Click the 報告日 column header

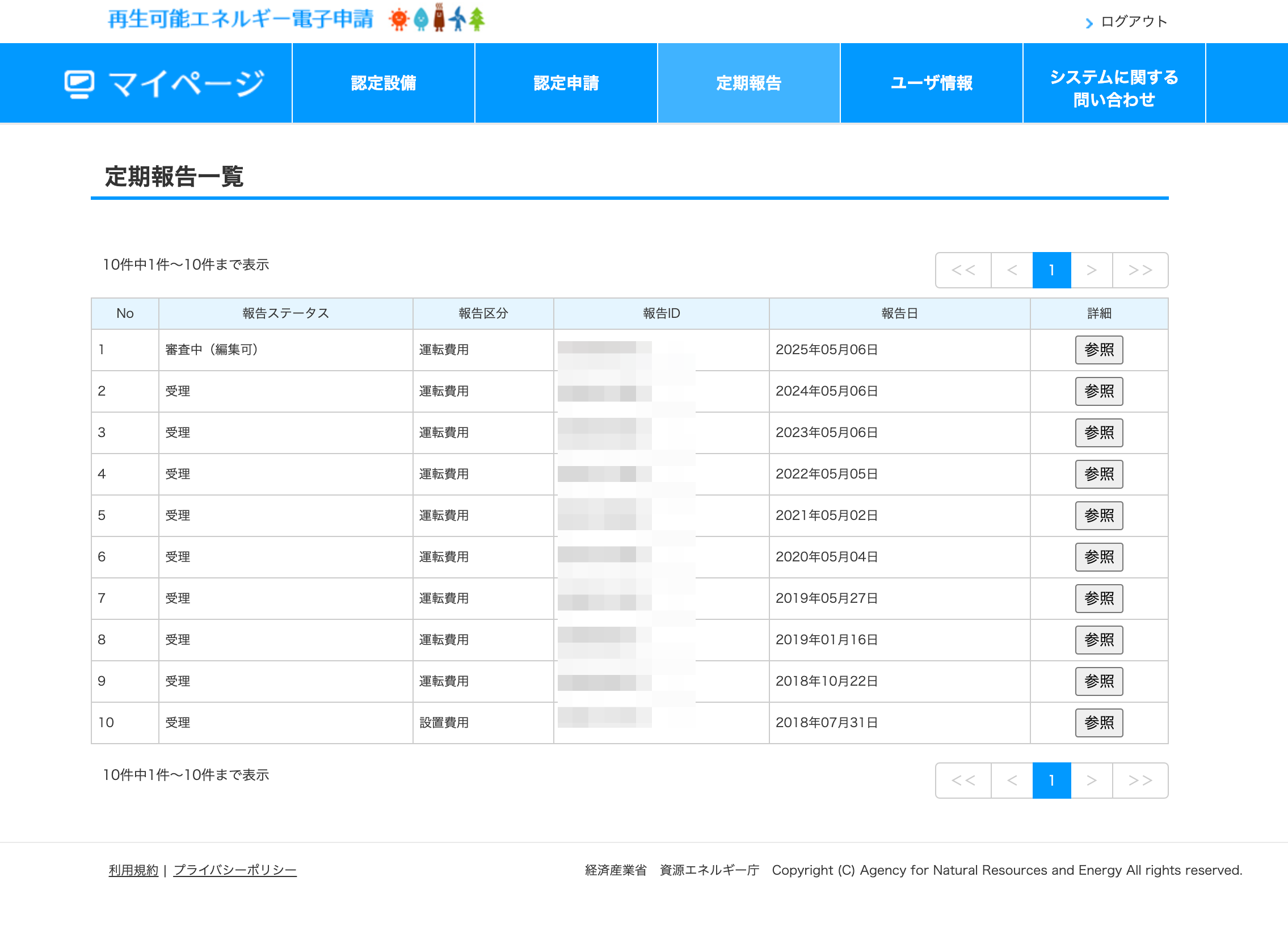tap(899, 313)
